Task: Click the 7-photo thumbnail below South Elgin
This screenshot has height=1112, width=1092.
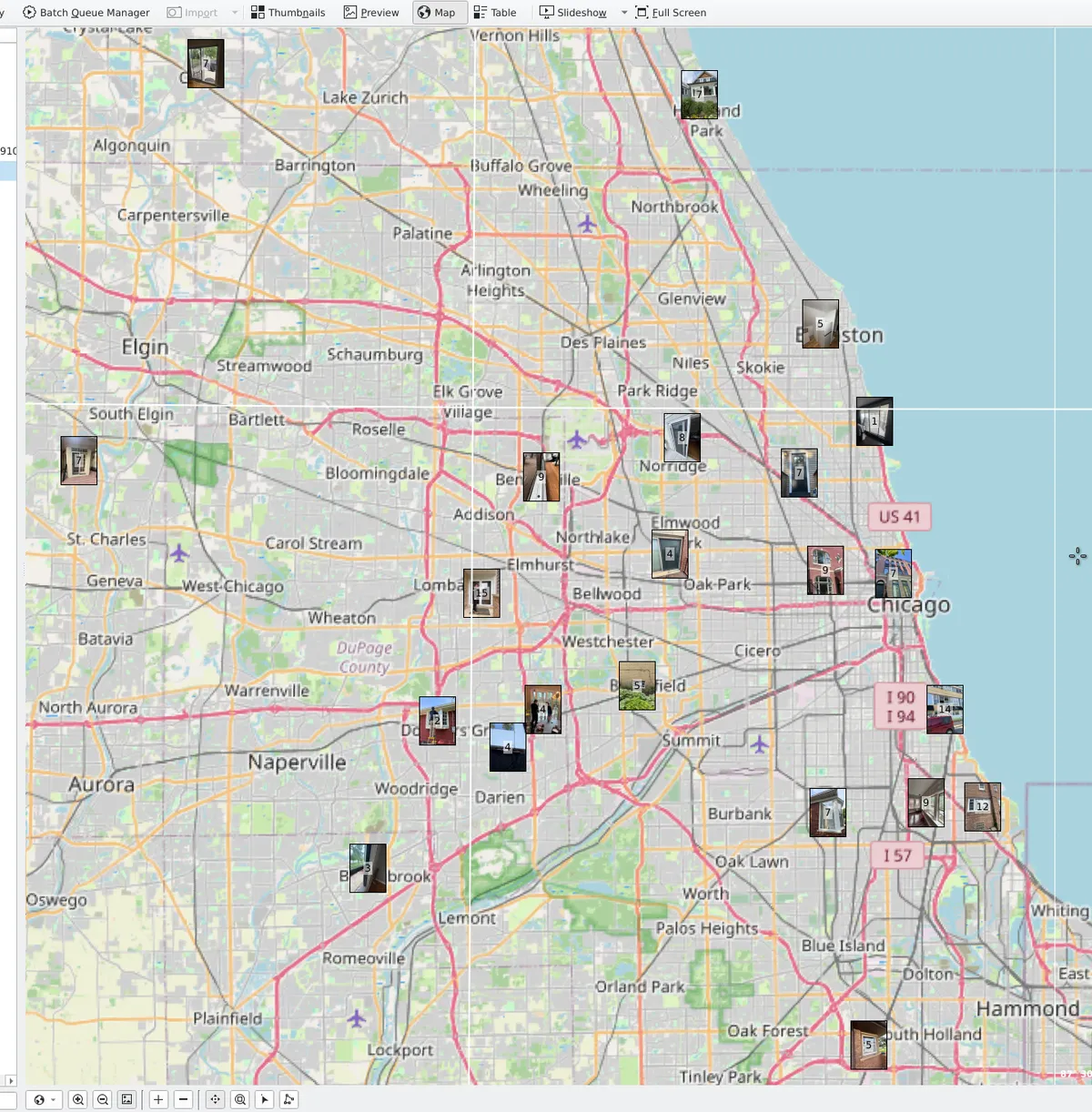Action: [79, 460]
